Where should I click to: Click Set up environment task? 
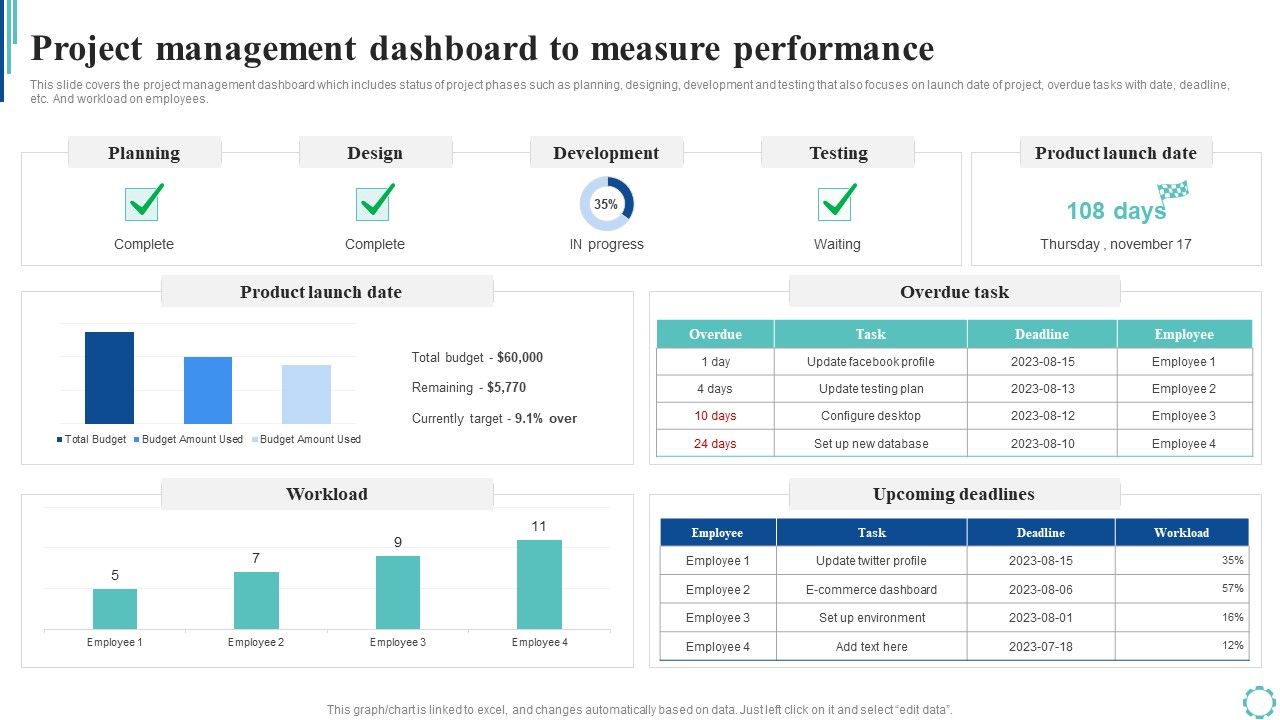(x=871, y=618)
